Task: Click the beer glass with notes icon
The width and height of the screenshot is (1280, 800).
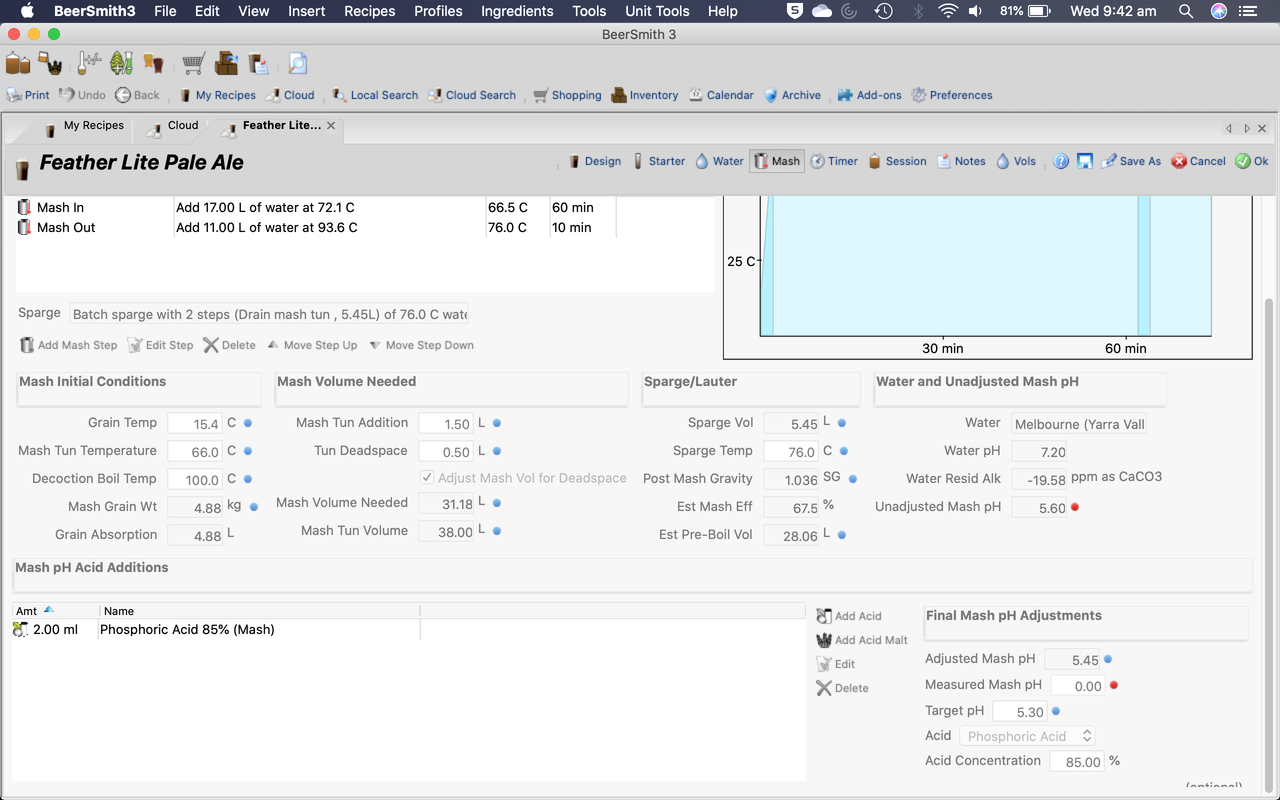Action: point(259,63)
